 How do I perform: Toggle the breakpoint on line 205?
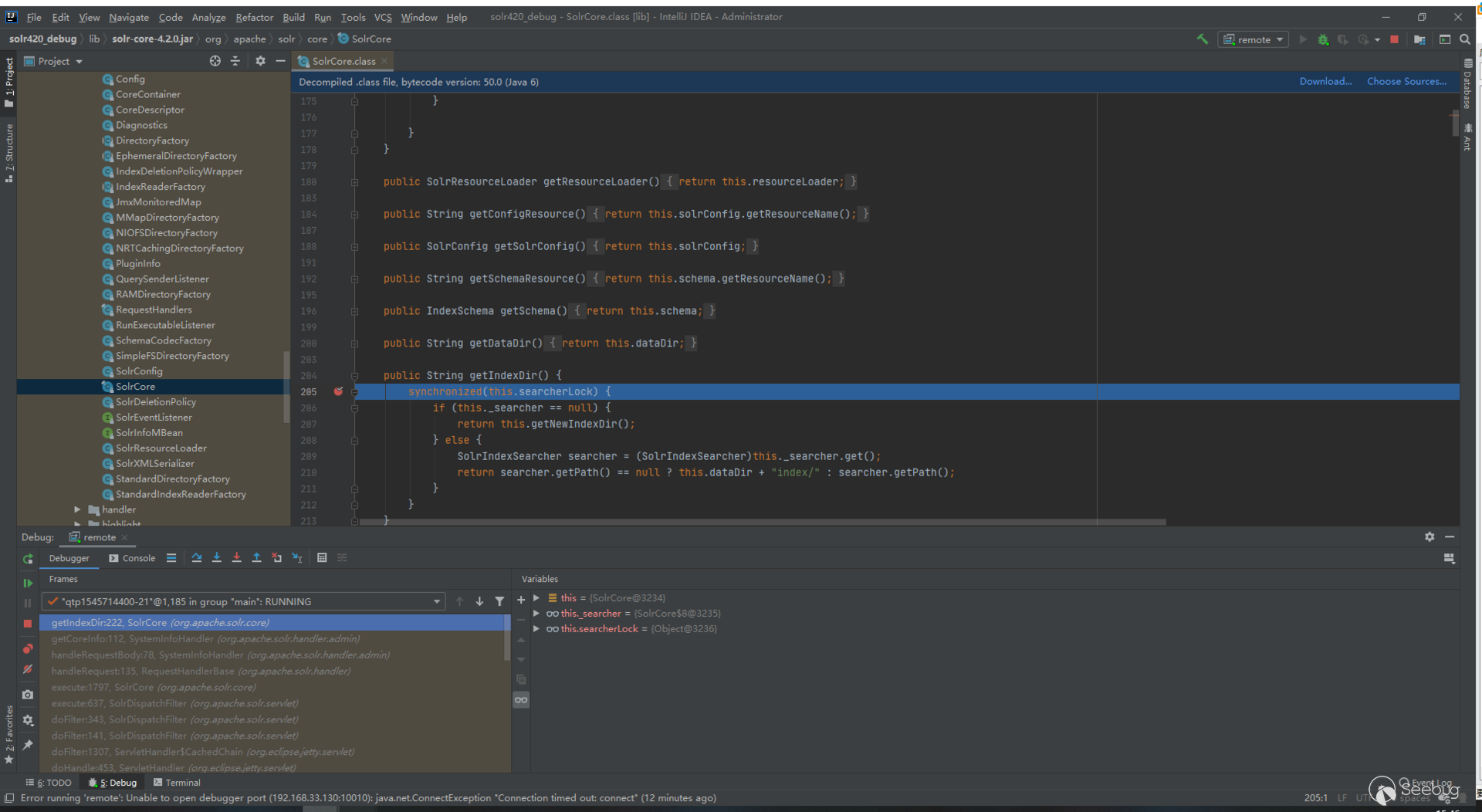coord(338,391)
